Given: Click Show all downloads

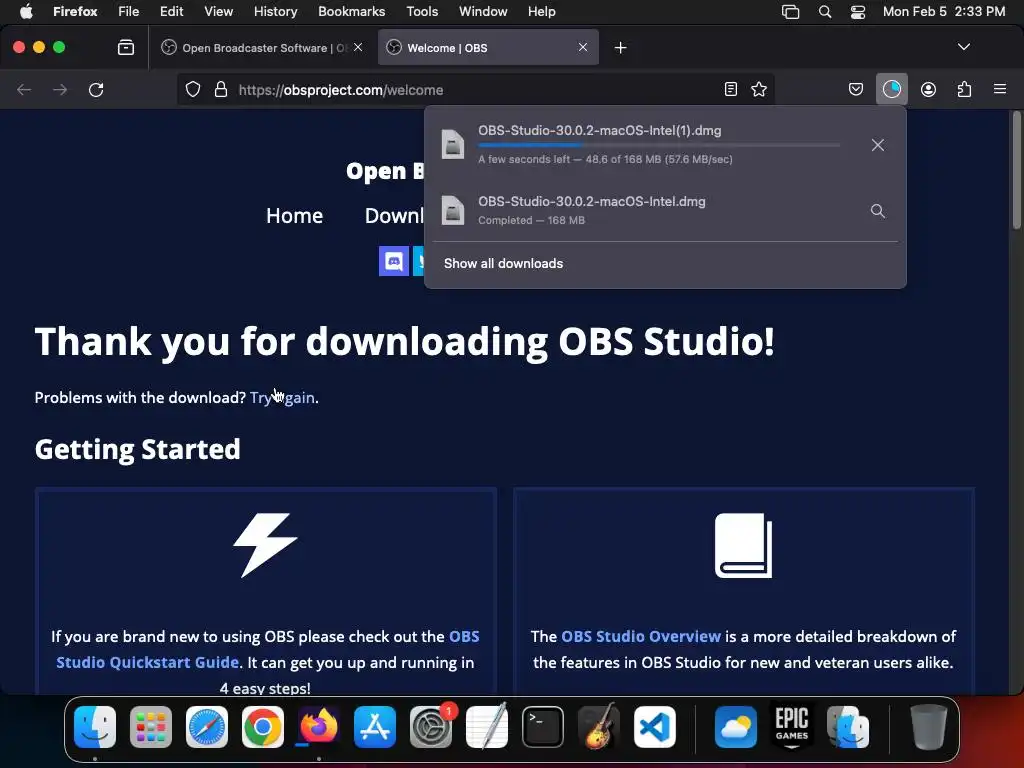Looking at the screenshot, I should [503, 263].
